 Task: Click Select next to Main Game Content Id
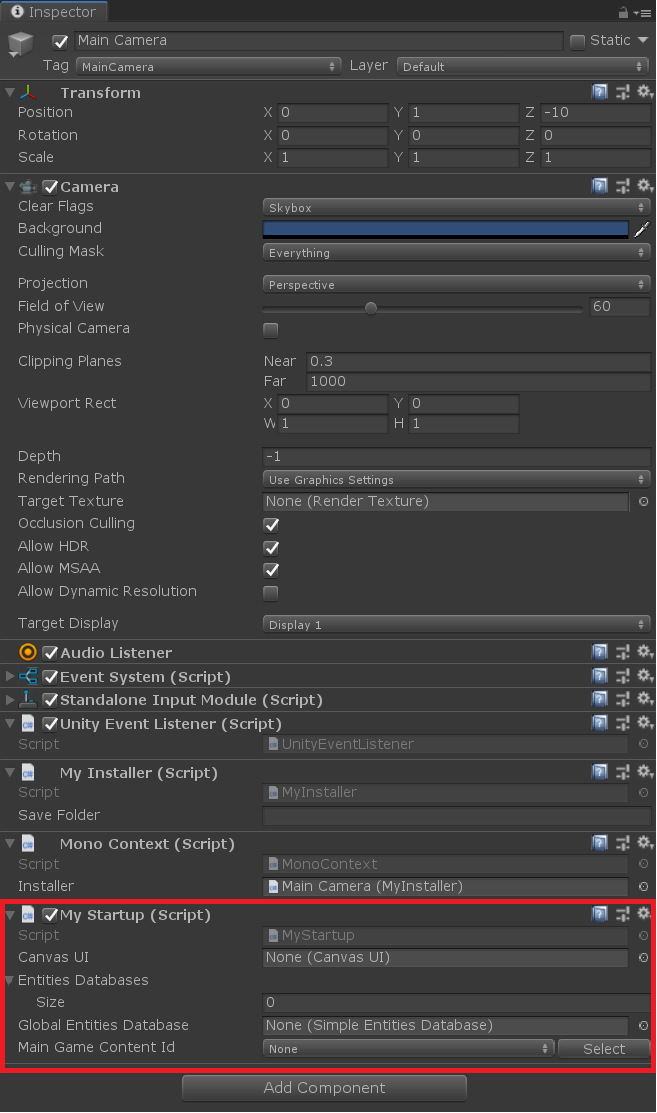pos(604,1048)
